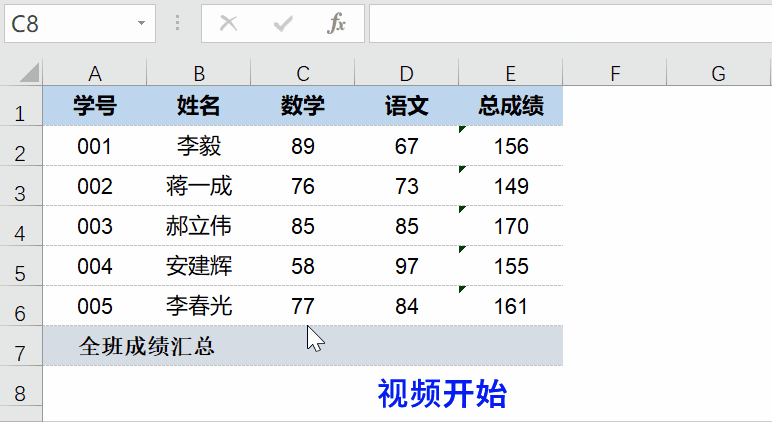772x422 pixels.
Task: Select row 8 header
Action: (21, 386)
